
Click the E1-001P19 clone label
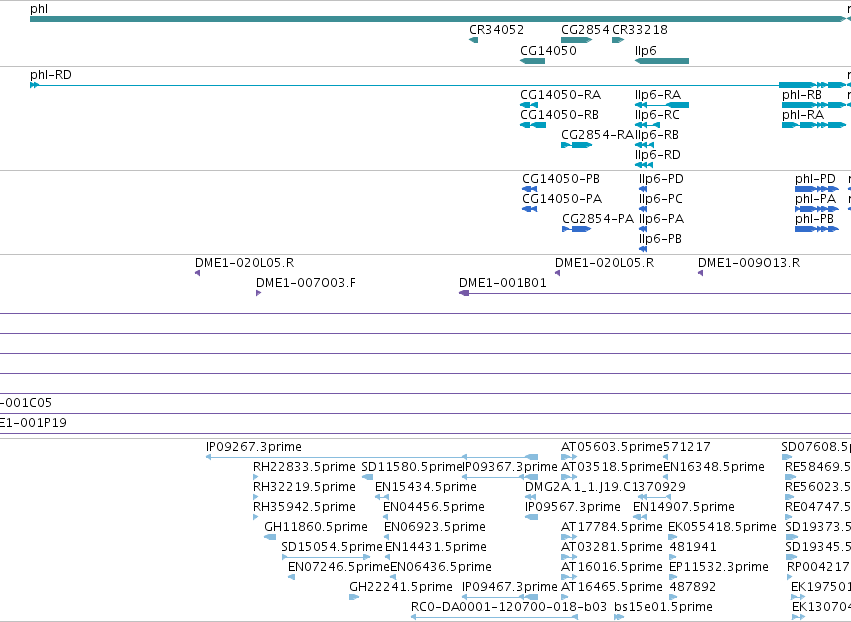pyautogui.click(x=33, y=423)
